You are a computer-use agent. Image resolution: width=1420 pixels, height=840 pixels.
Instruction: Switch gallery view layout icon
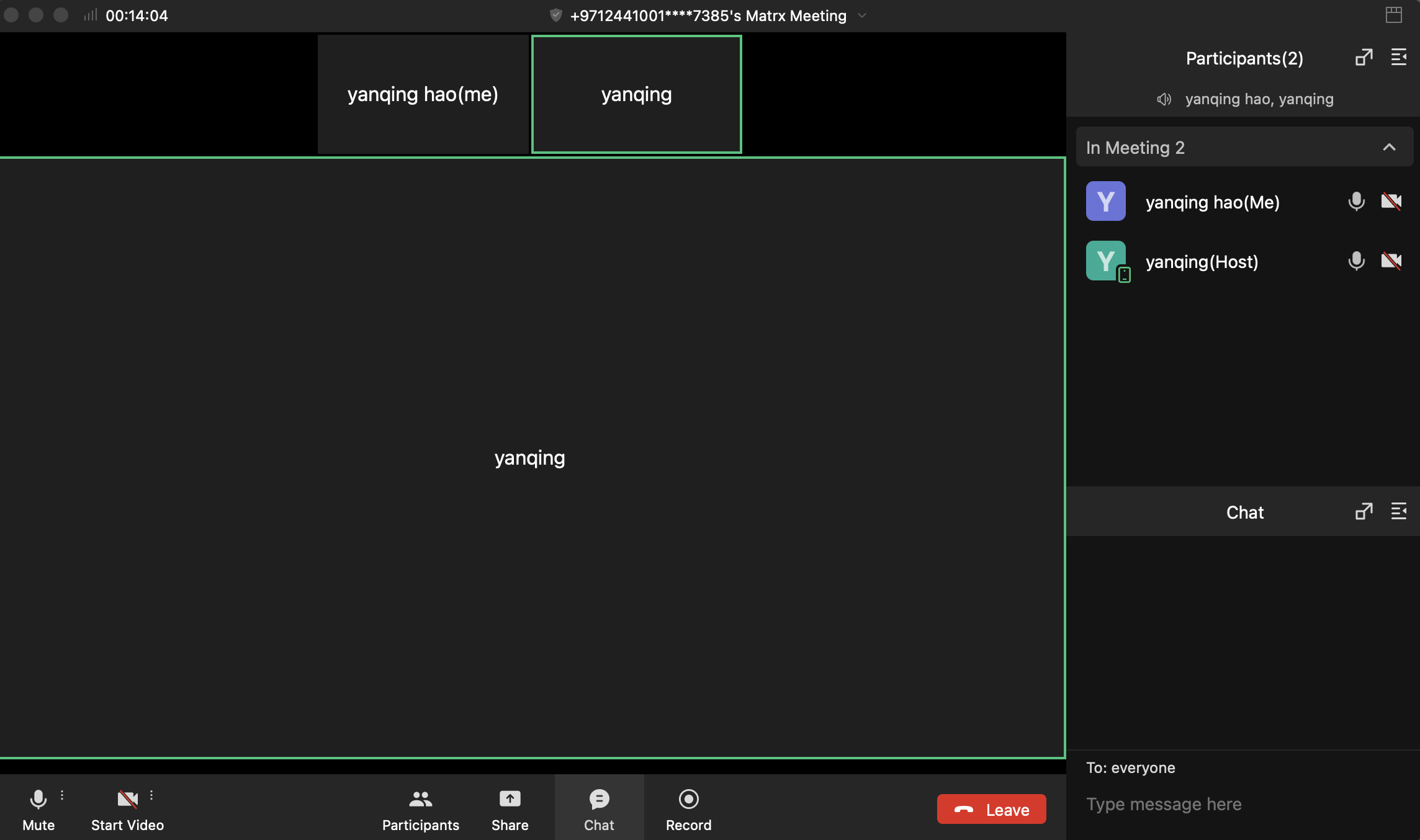click(x=1393, y=15)
